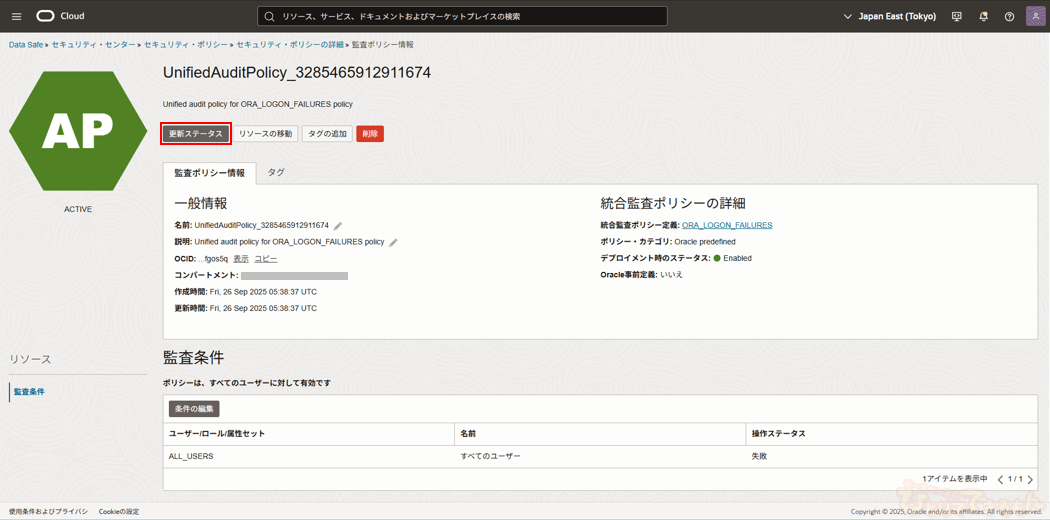Click the red 削除 button

(370, 134)
